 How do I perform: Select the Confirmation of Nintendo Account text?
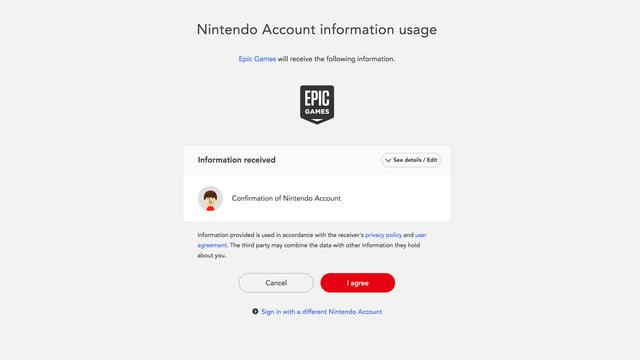286,198
